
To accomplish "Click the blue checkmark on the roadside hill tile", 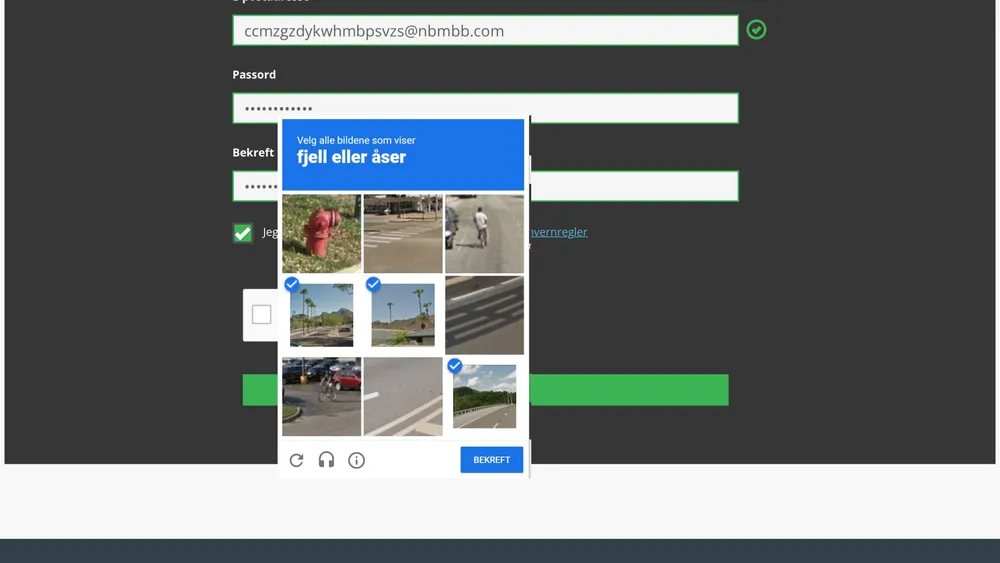I will [x=455, y=366].
